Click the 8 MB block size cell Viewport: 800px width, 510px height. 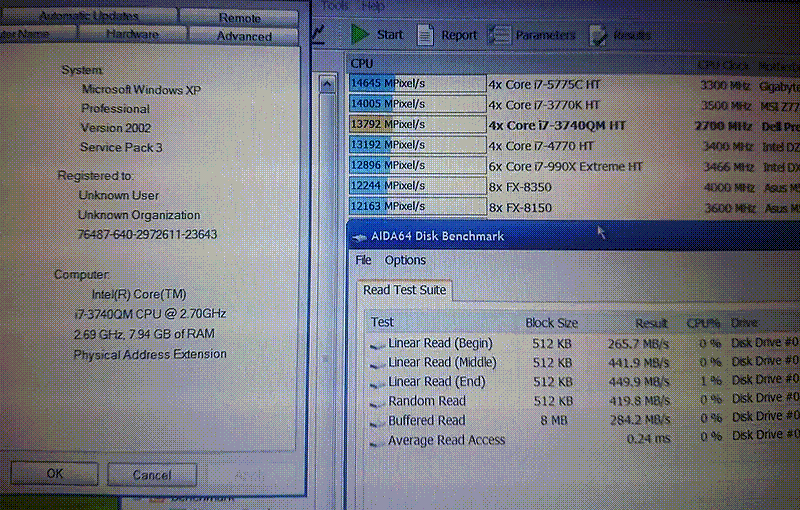click(x=554, y=420)
